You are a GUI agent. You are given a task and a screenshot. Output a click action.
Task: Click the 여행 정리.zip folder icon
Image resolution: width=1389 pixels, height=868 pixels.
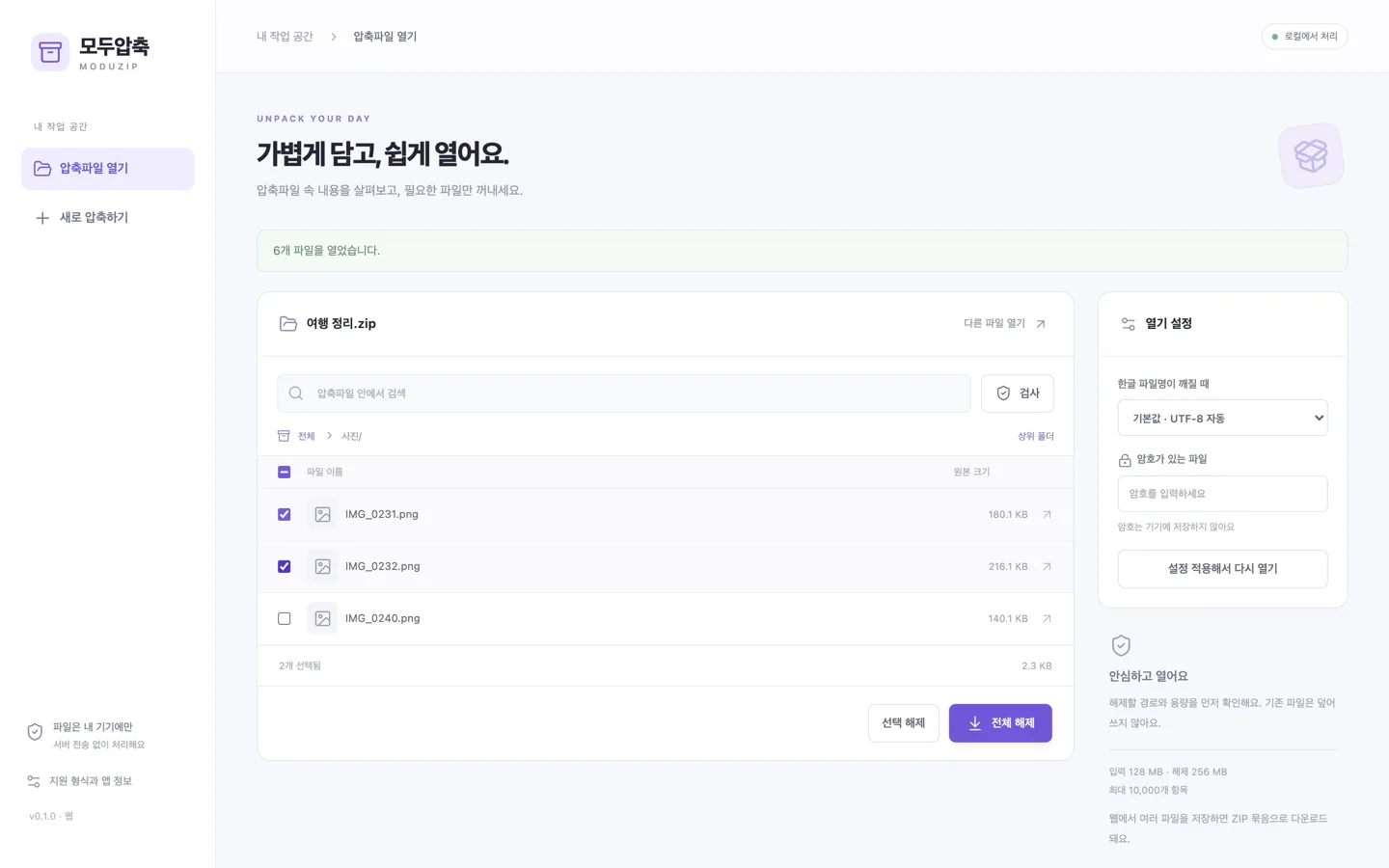[x=287, y=324]
